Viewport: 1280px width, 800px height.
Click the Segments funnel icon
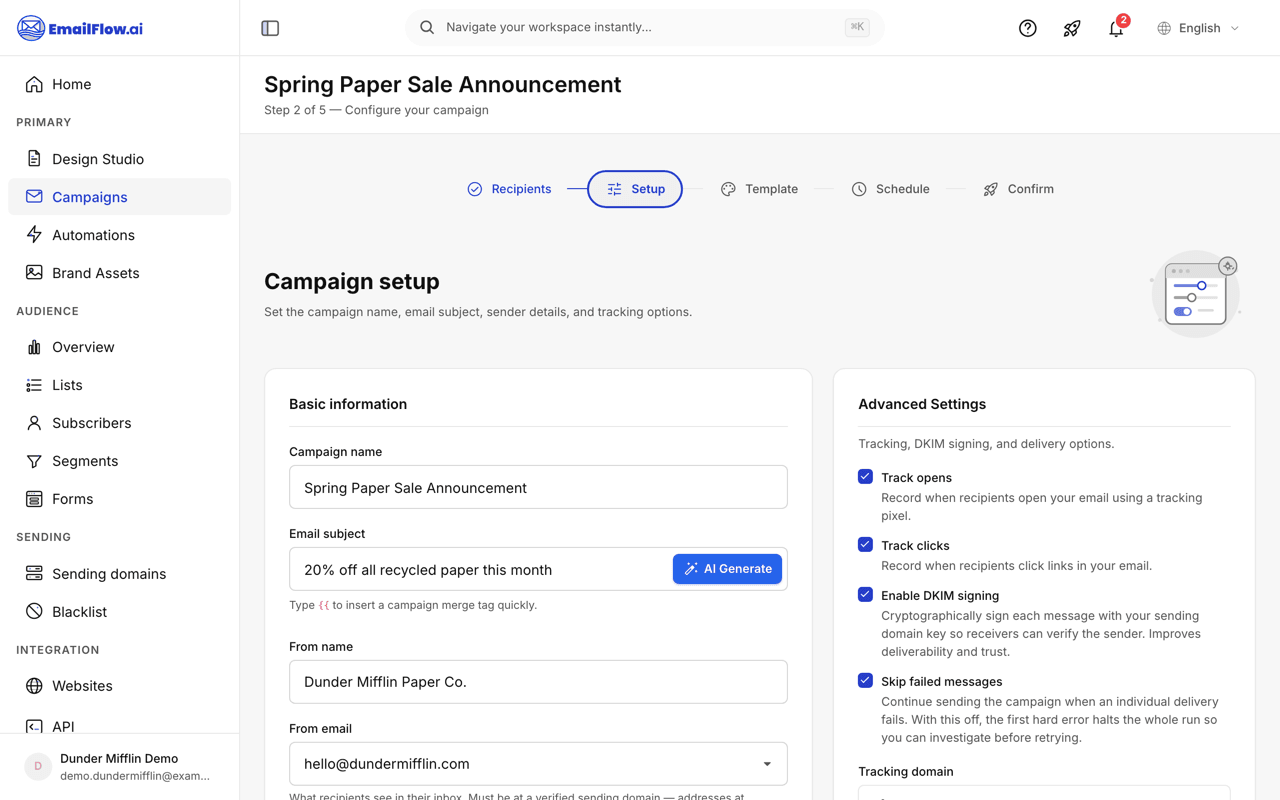pyautogui.click(x=34, y=461)
